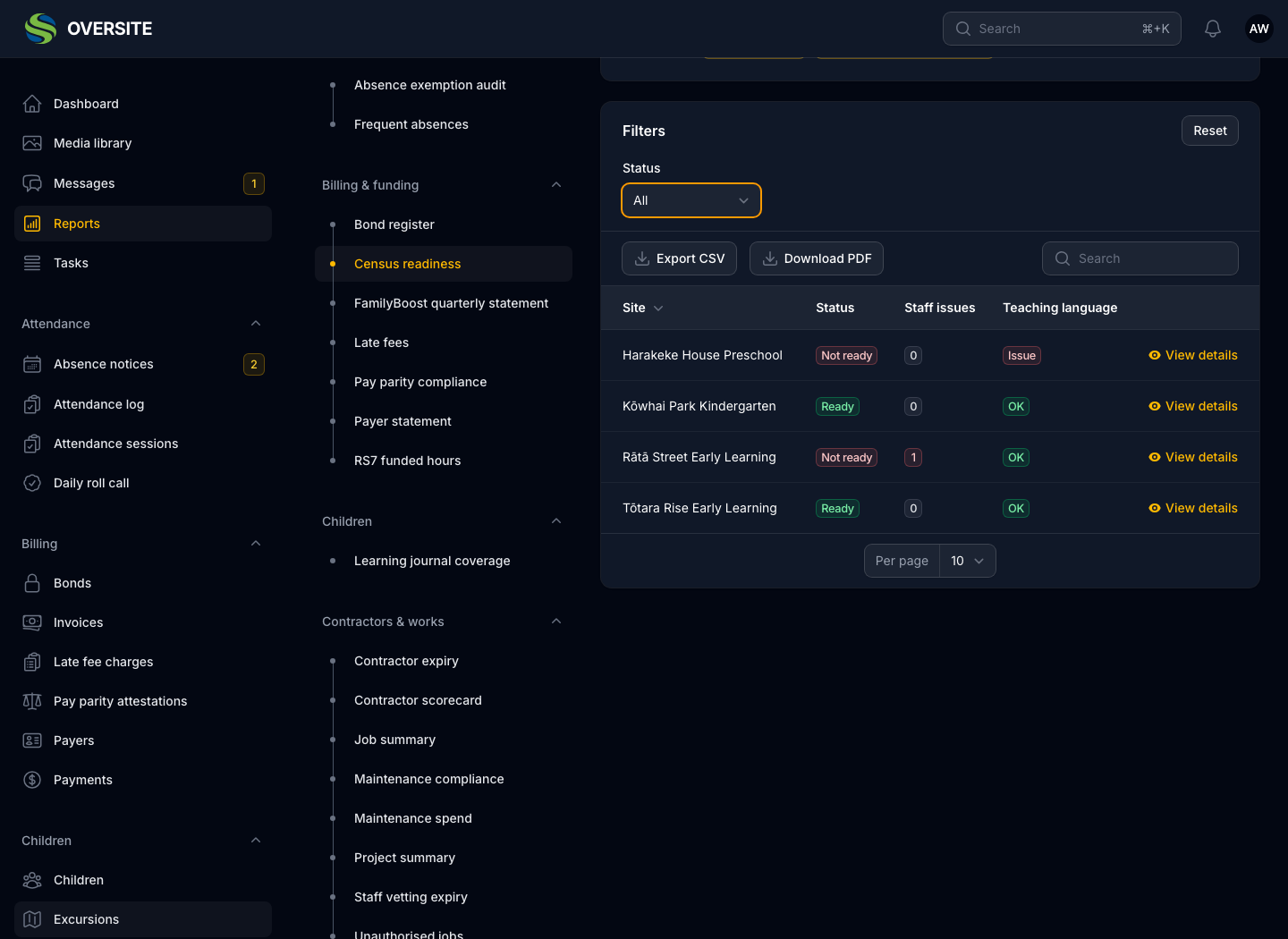Screen dimensions: 1288x939
Task: Open the Status filter dropdown
Action: pyautogui.click(x=691, y=200)
